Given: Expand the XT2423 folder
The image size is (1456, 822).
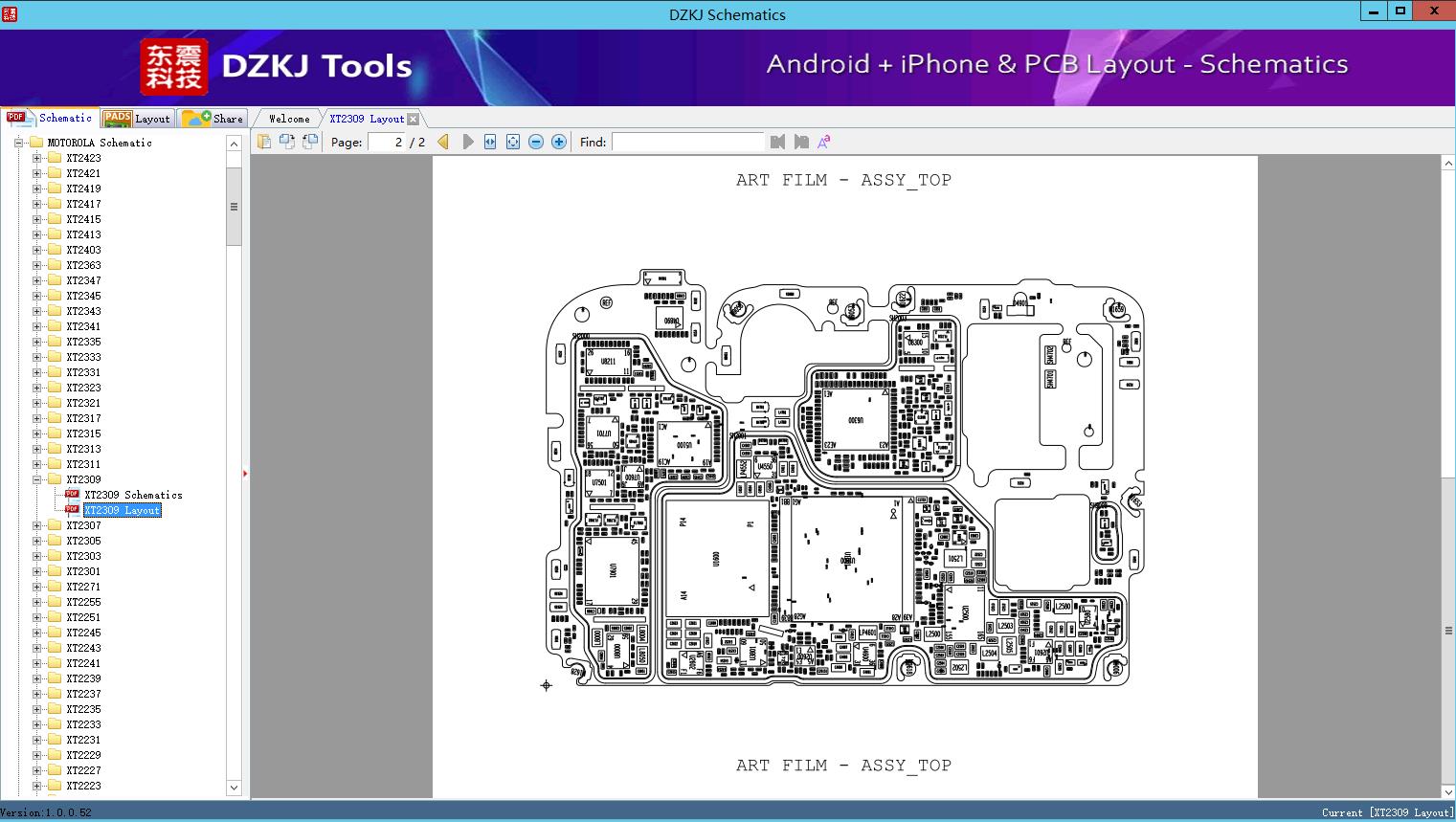Looking at the screenshot, I should pos(36,158).
